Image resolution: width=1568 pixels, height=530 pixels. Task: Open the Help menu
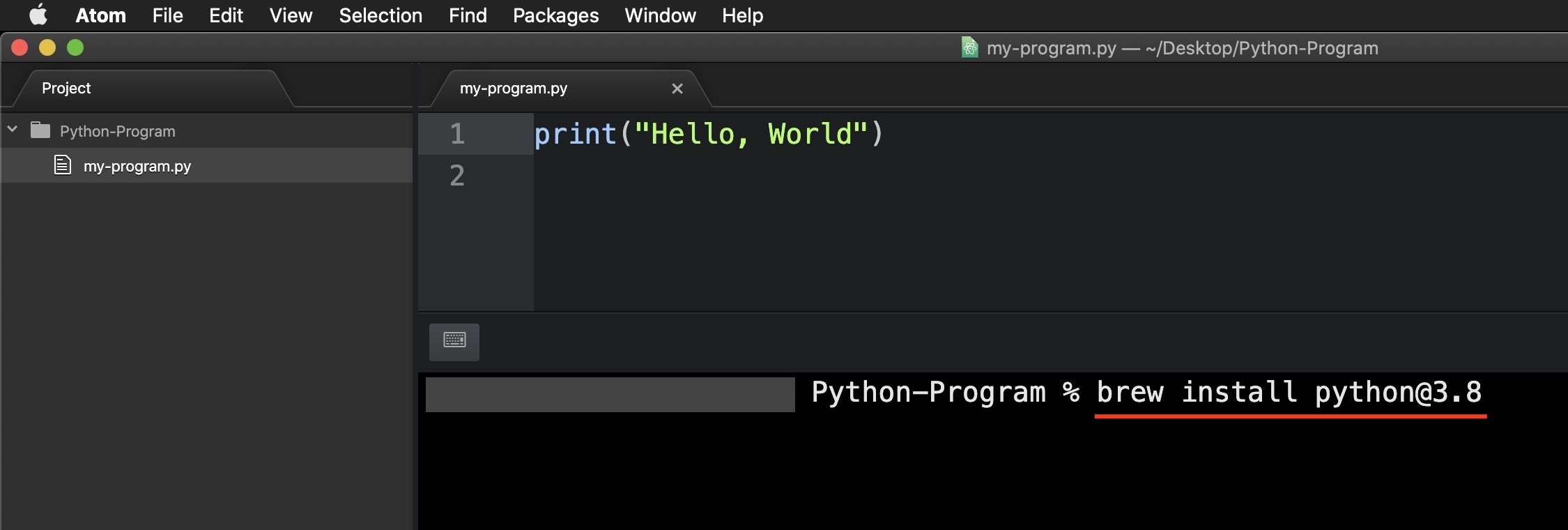[742, 15]
